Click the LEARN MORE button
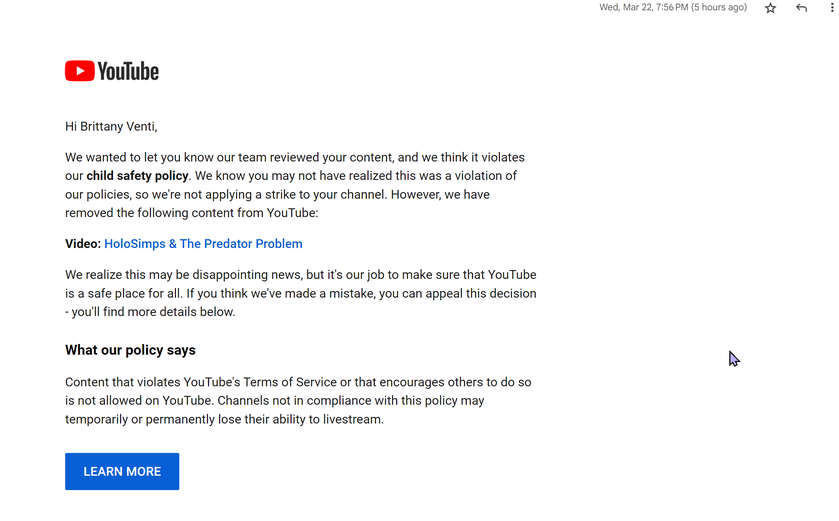 pyautogui.click(x=122, y=471)
